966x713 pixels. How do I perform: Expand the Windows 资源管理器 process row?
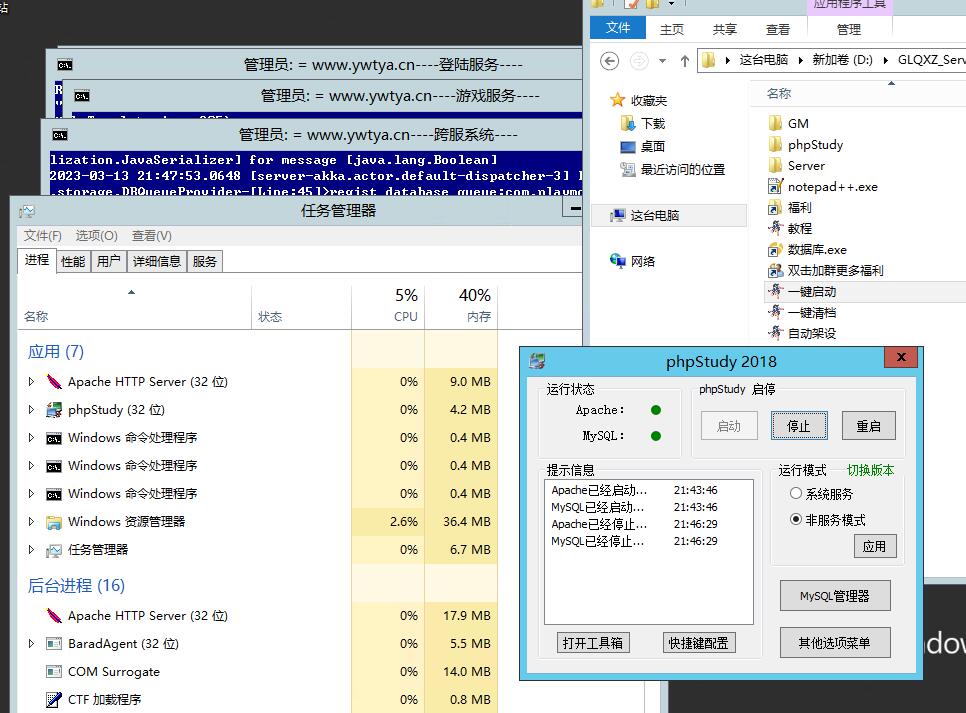[31, 521]
